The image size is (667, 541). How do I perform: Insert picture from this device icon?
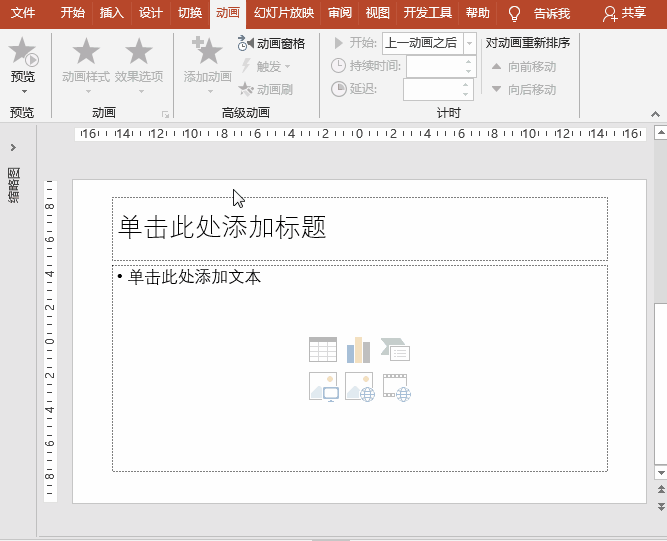coord(324,387)
